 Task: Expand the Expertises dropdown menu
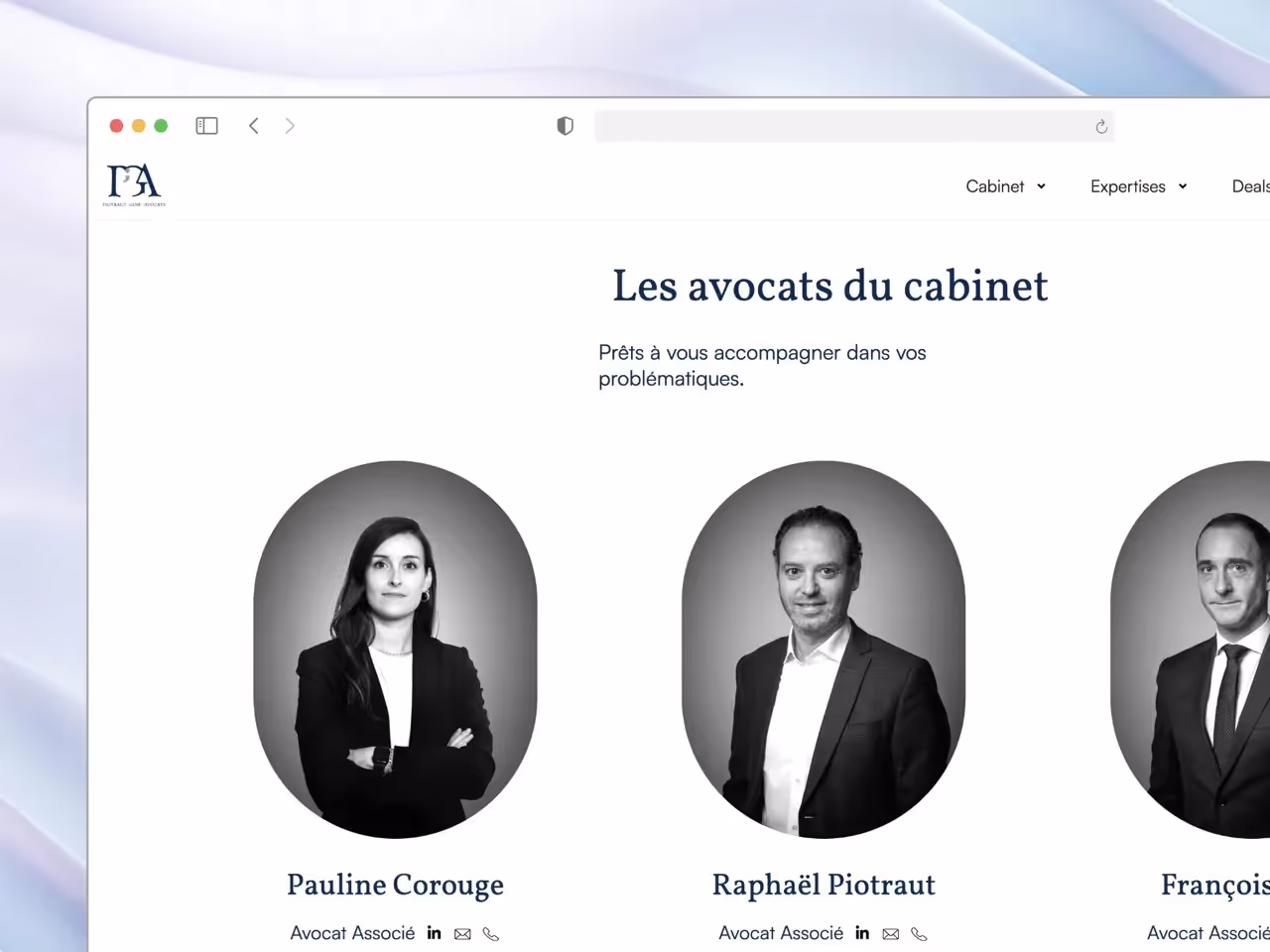tap(1138, 186)
